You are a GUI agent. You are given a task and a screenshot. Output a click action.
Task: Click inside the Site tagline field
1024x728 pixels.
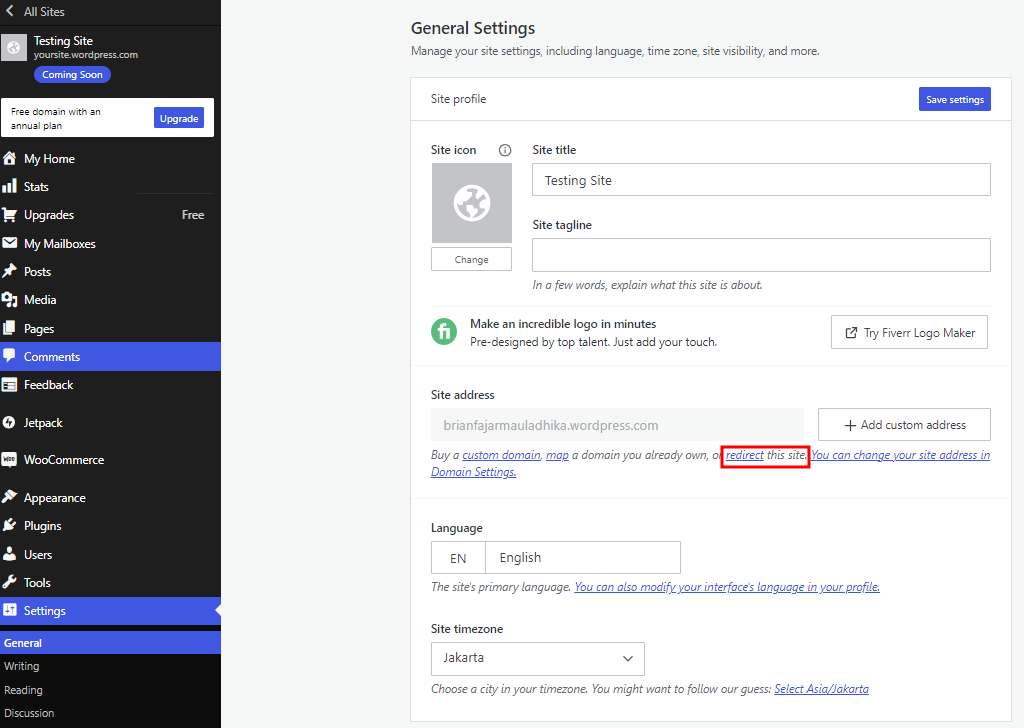pyautogui.click(x=760, y=255)
